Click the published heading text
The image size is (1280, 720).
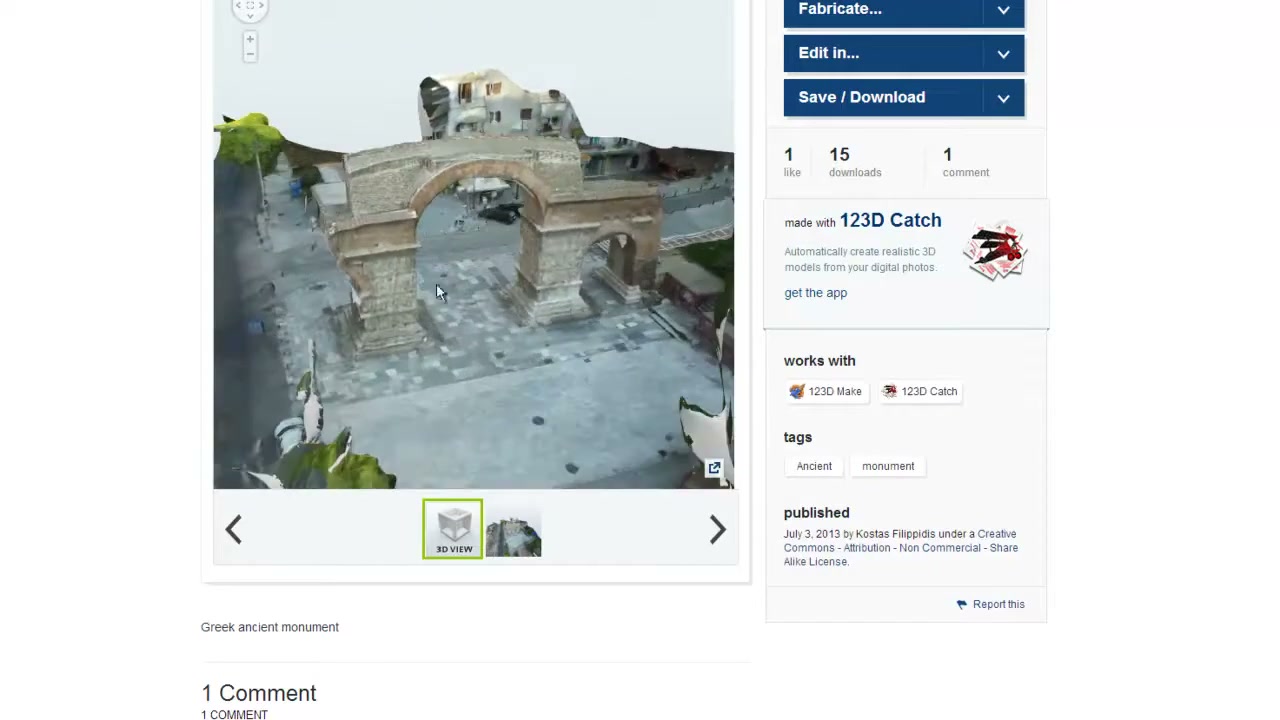click(816, 513)
